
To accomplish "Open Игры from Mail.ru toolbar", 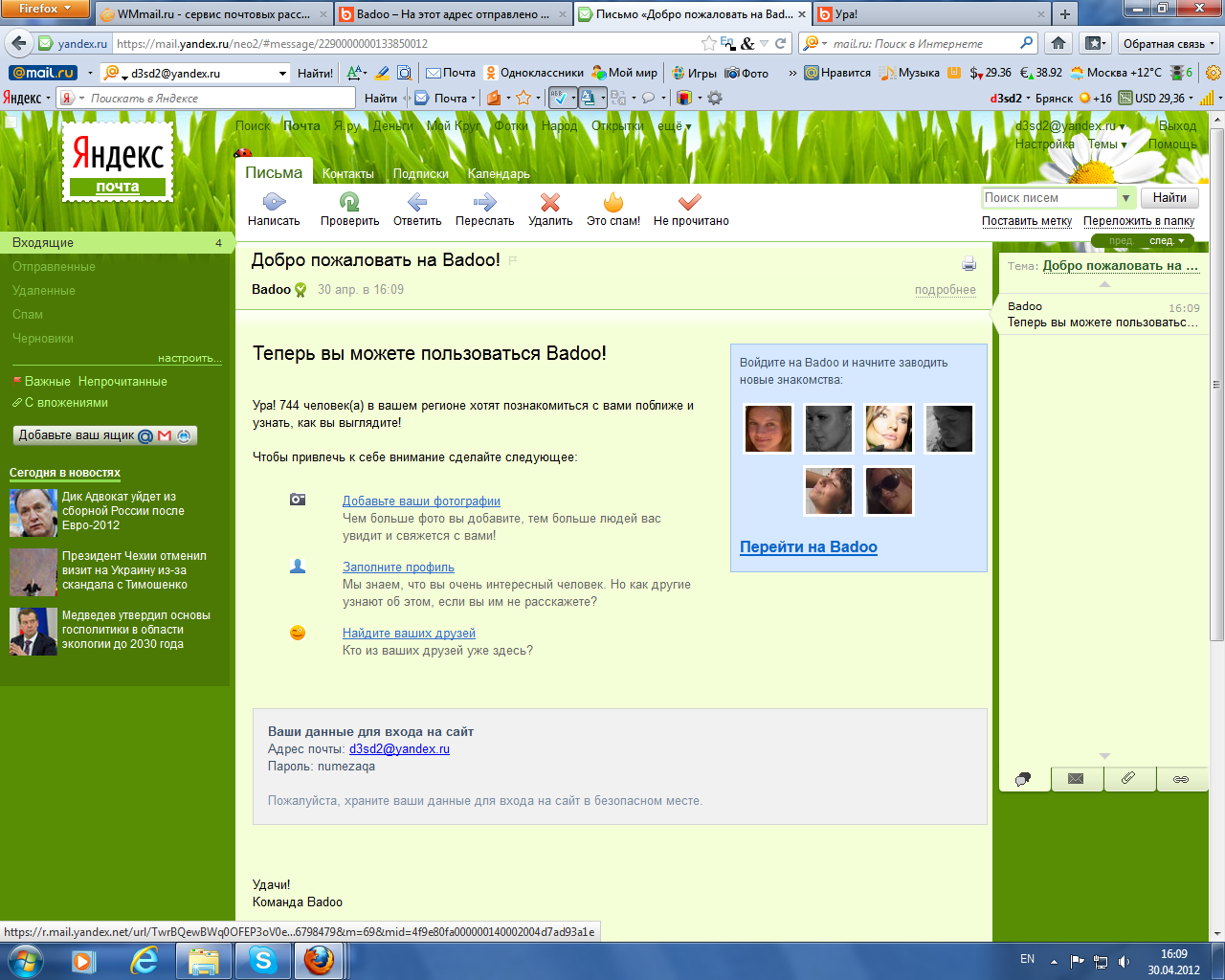I will [x=694, y=73].
